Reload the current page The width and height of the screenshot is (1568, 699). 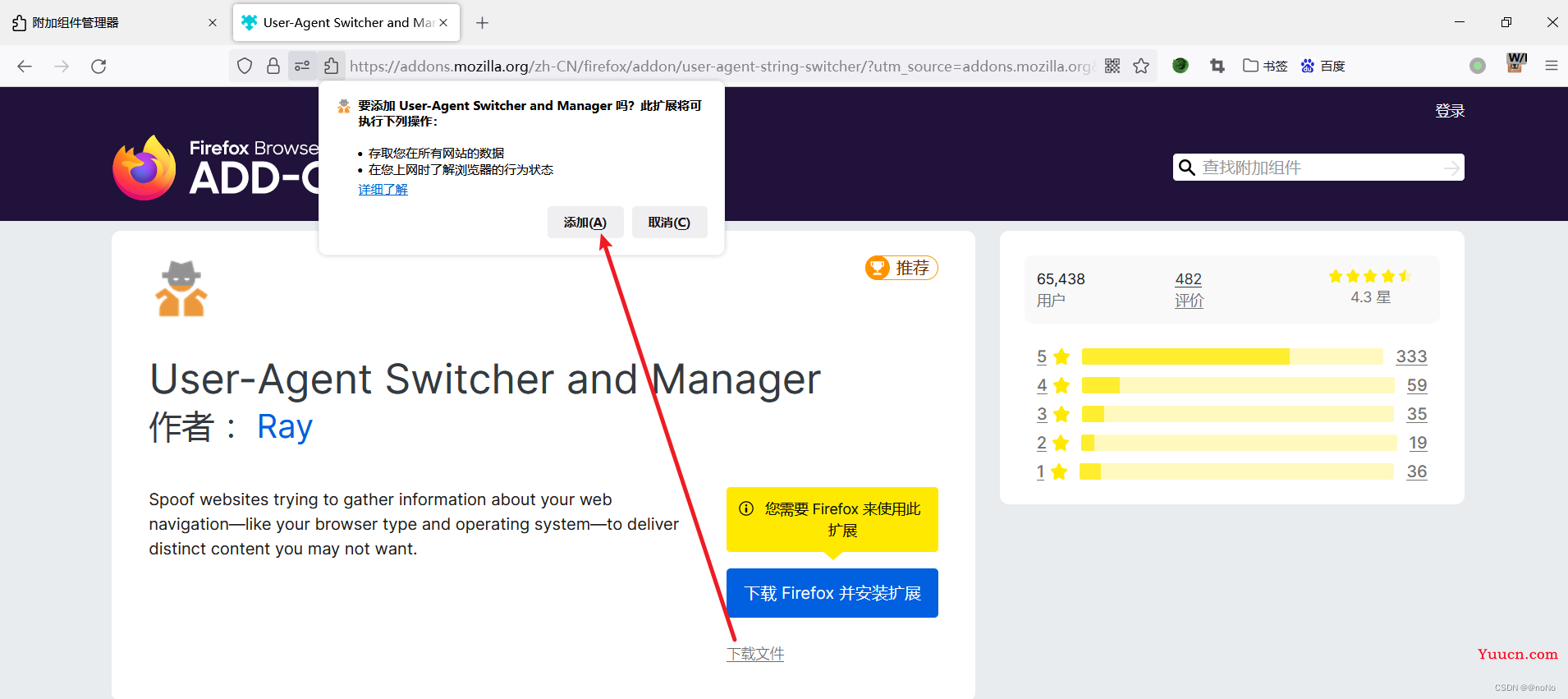pos(99,67)
